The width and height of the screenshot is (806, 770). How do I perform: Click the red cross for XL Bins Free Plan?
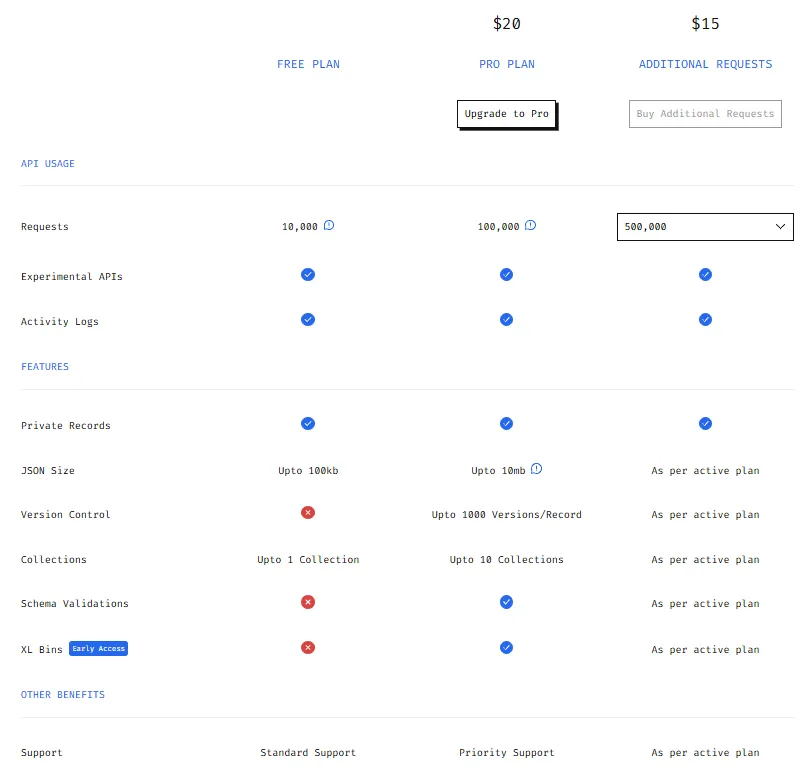[x=308, y=647]
